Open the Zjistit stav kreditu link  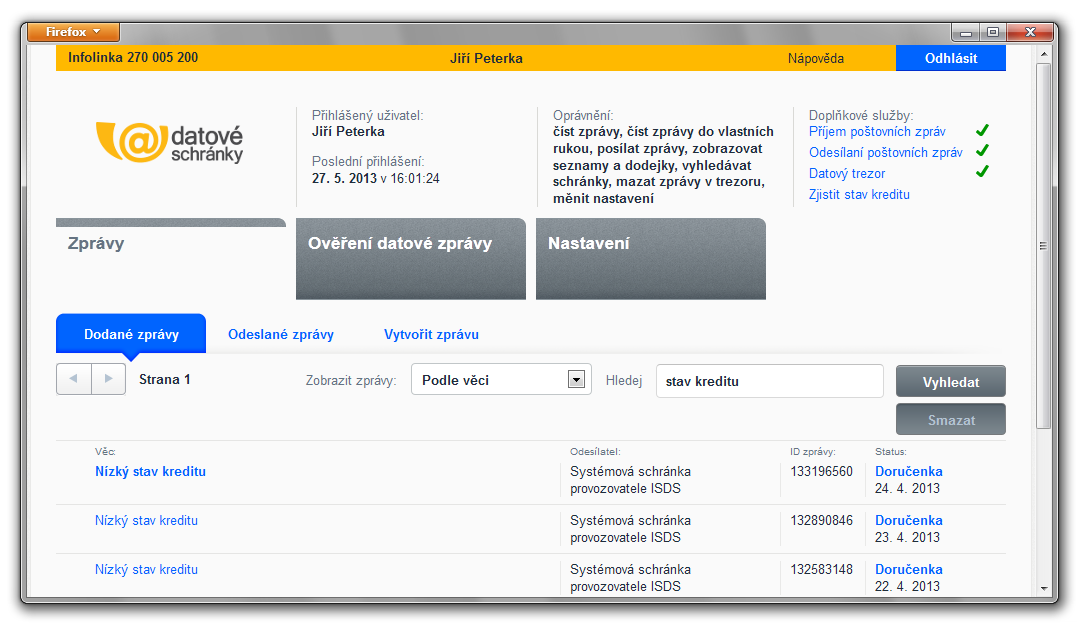coord(859,195)
